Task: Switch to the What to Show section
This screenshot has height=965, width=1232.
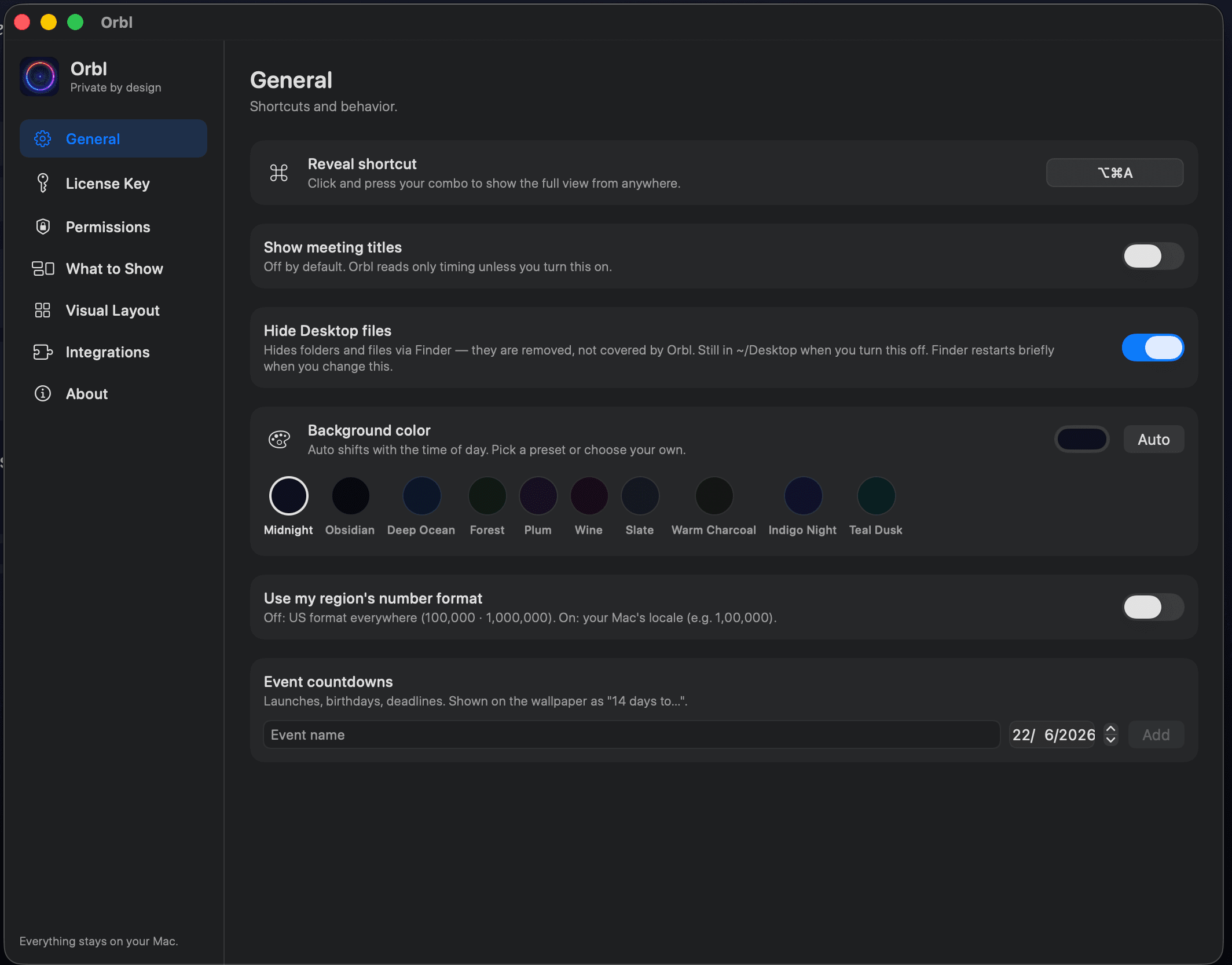Action: click(113, 269)
